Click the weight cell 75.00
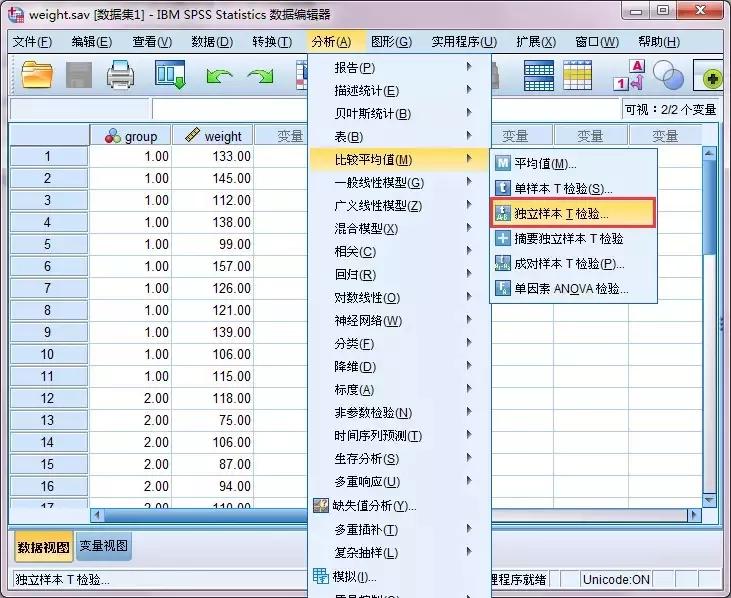This screenshot has height=598, width=731. coord(213,420)
